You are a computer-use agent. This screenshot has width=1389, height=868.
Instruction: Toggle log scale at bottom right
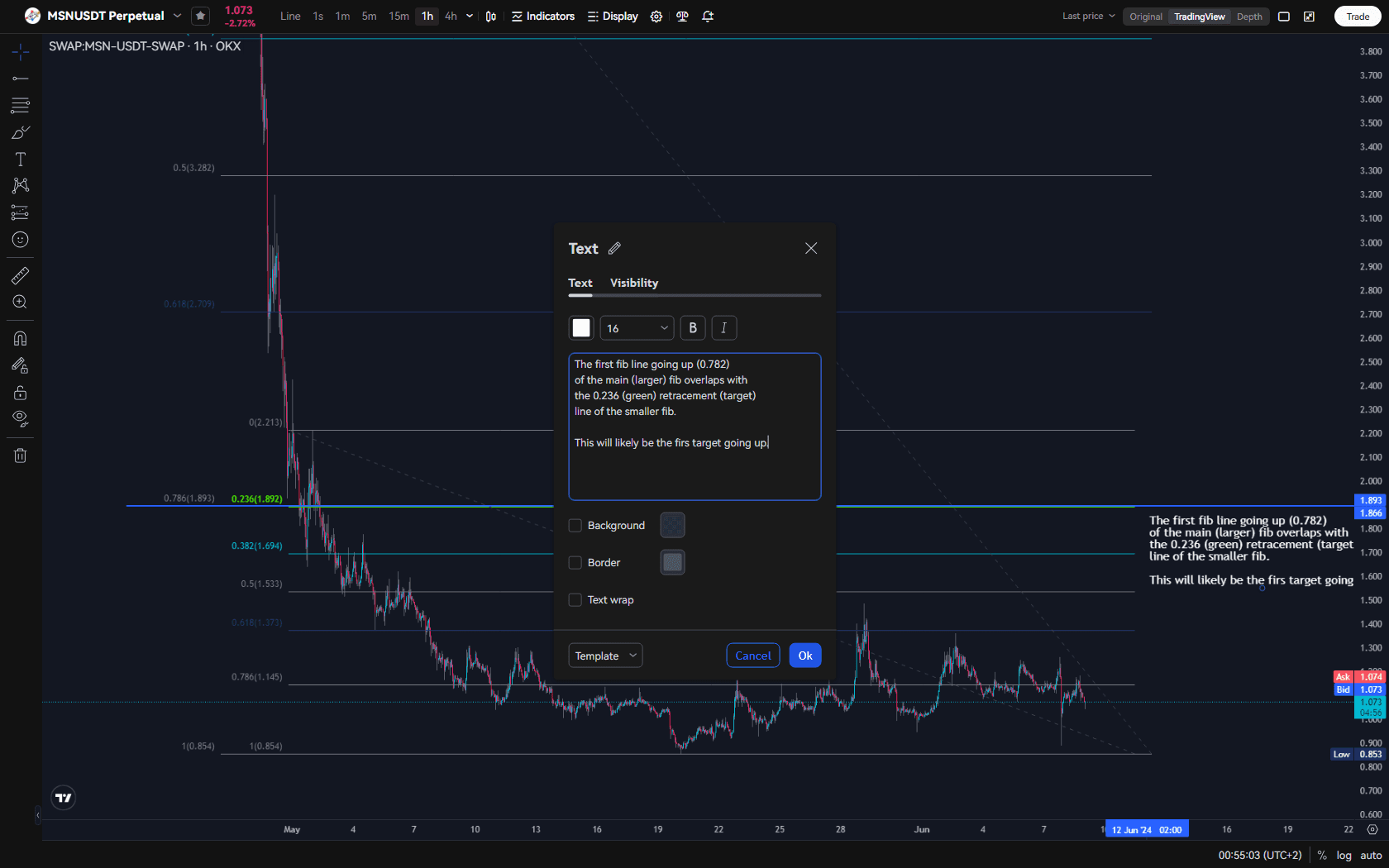[1344, 855]
